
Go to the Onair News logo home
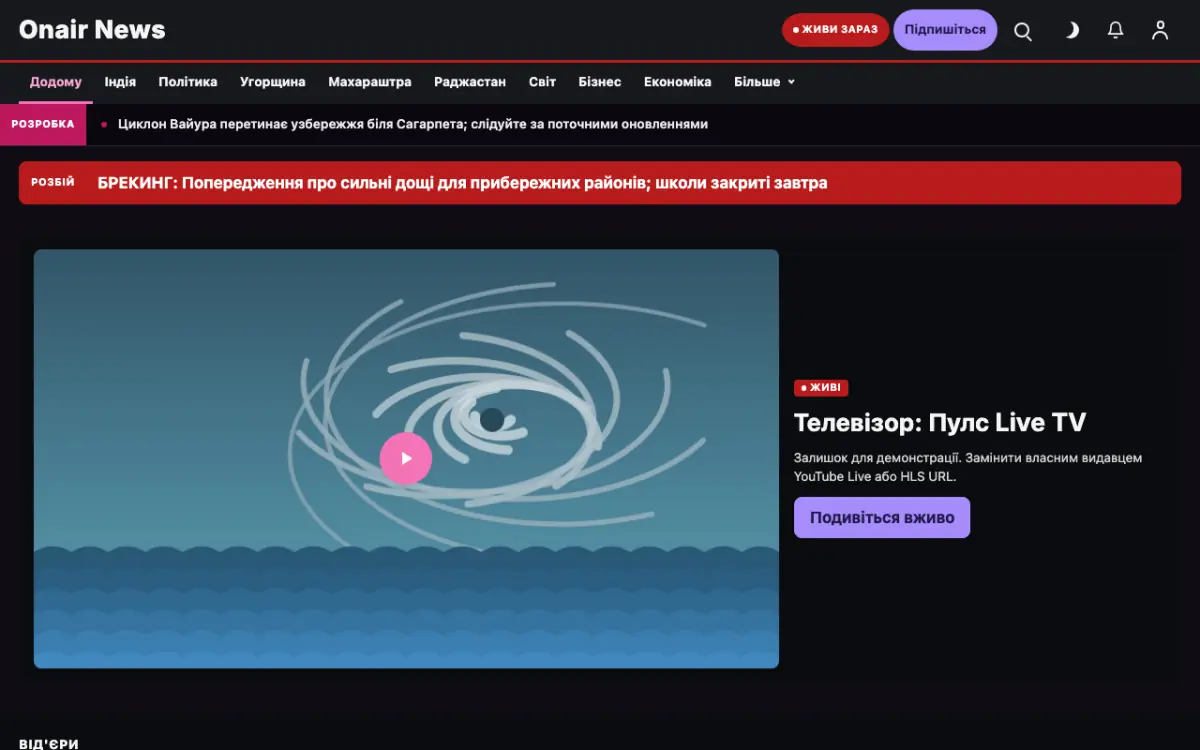(92, 30)
